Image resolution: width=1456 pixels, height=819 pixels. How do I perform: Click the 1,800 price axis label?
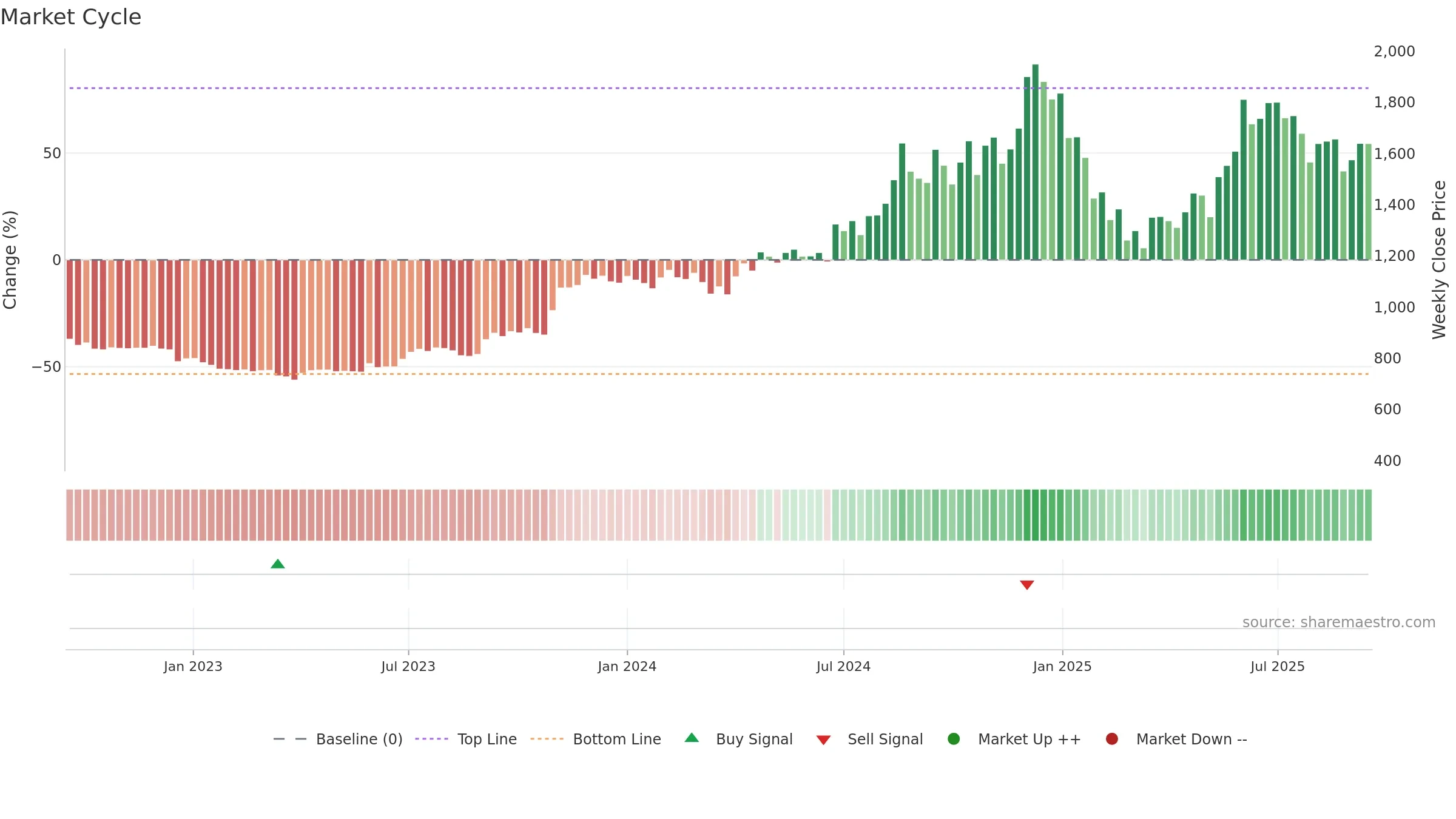click(1394, 102)
